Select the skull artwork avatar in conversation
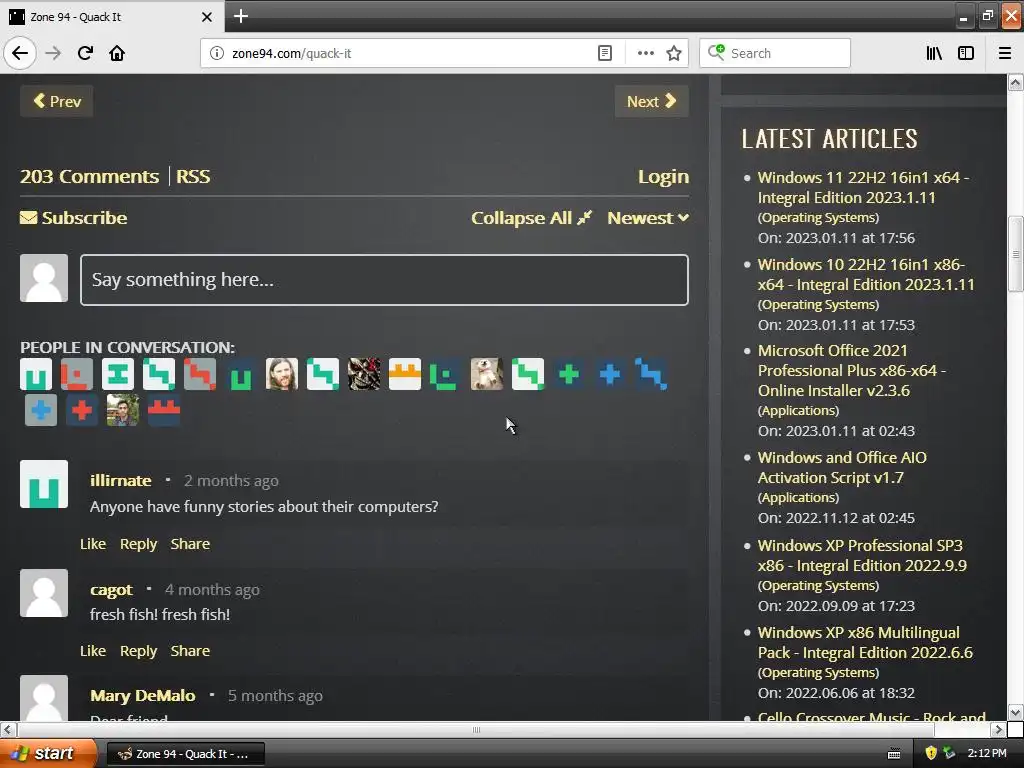Screen dimensions: 1024x768 [x=364, y=374]
